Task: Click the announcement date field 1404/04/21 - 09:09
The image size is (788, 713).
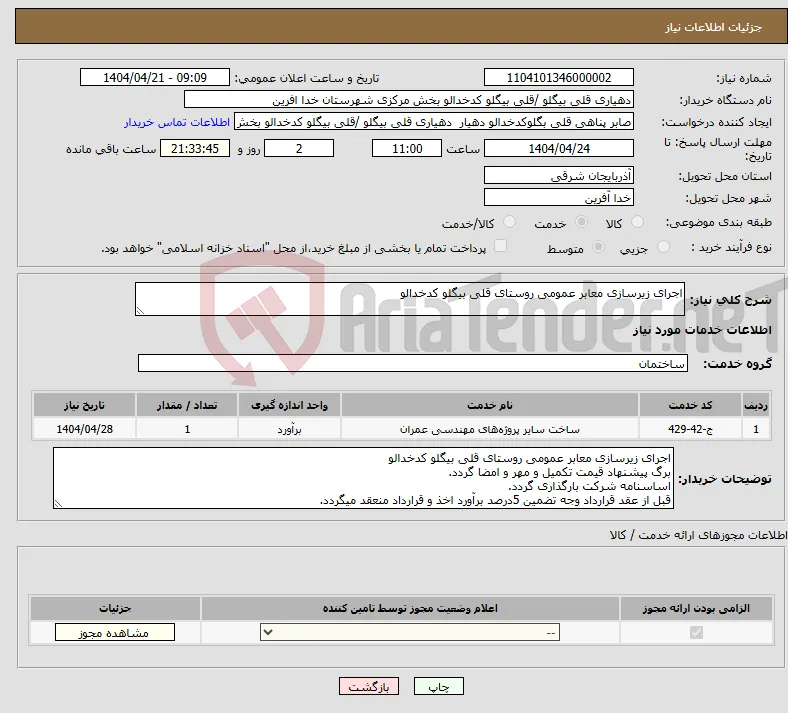Action: coord(155,77)
